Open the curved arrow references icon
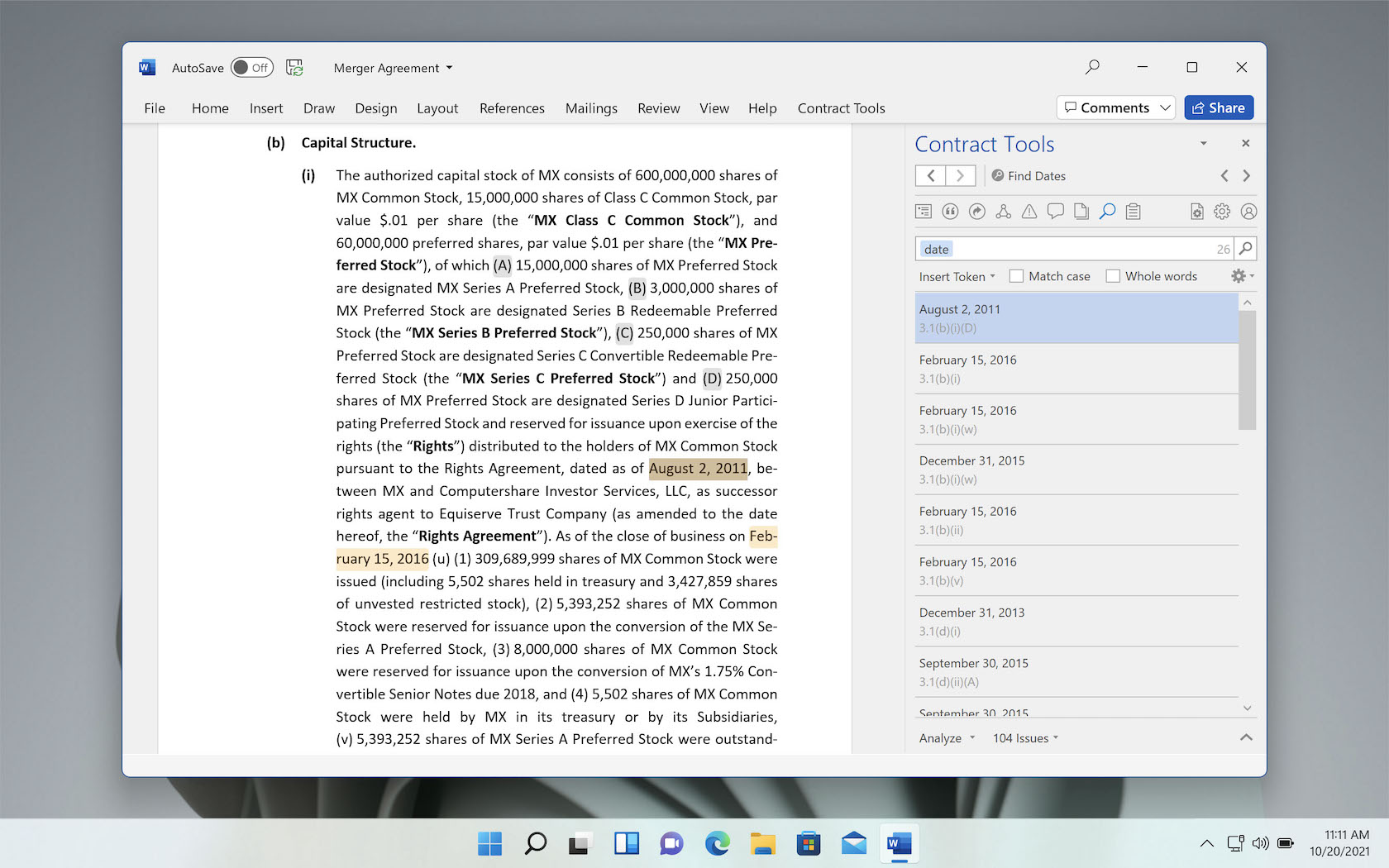This screenshot has width=1389, height=868. (976, 212)
